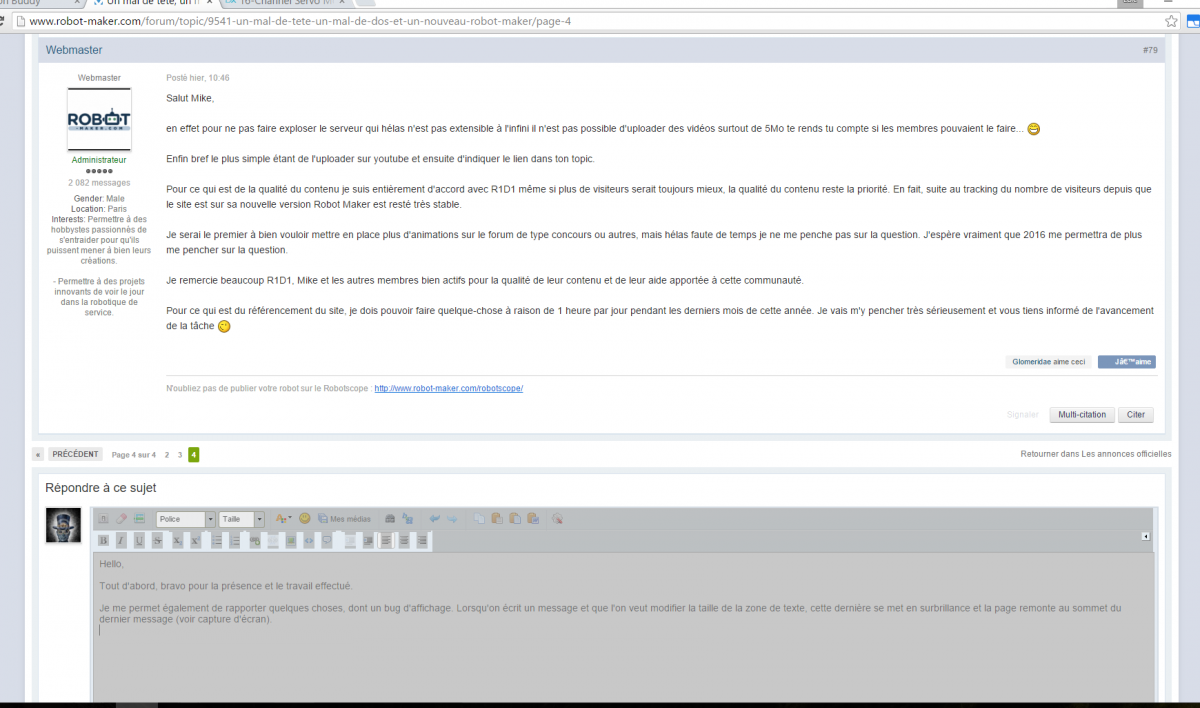The height and width of the screenshot is (708, 1200).
Task: Go to page 2 of the topic
Action: point(167,455)
